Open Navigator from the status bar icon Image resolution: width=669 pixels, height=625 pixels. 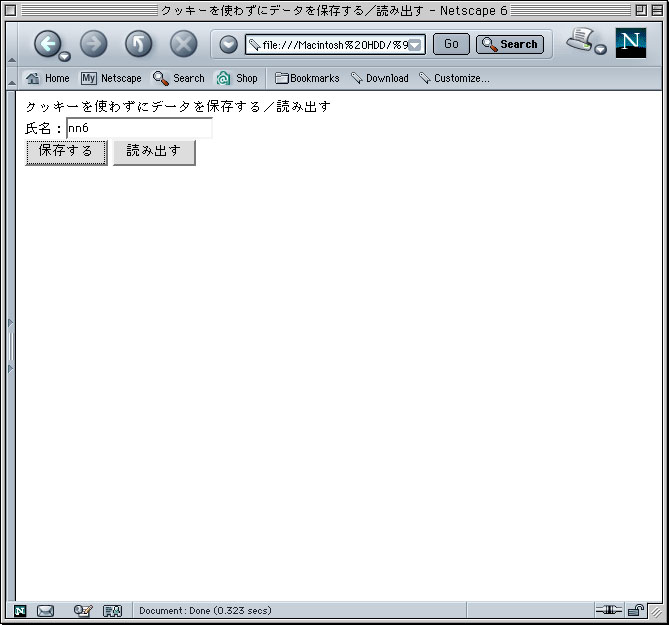click(20, 611)
